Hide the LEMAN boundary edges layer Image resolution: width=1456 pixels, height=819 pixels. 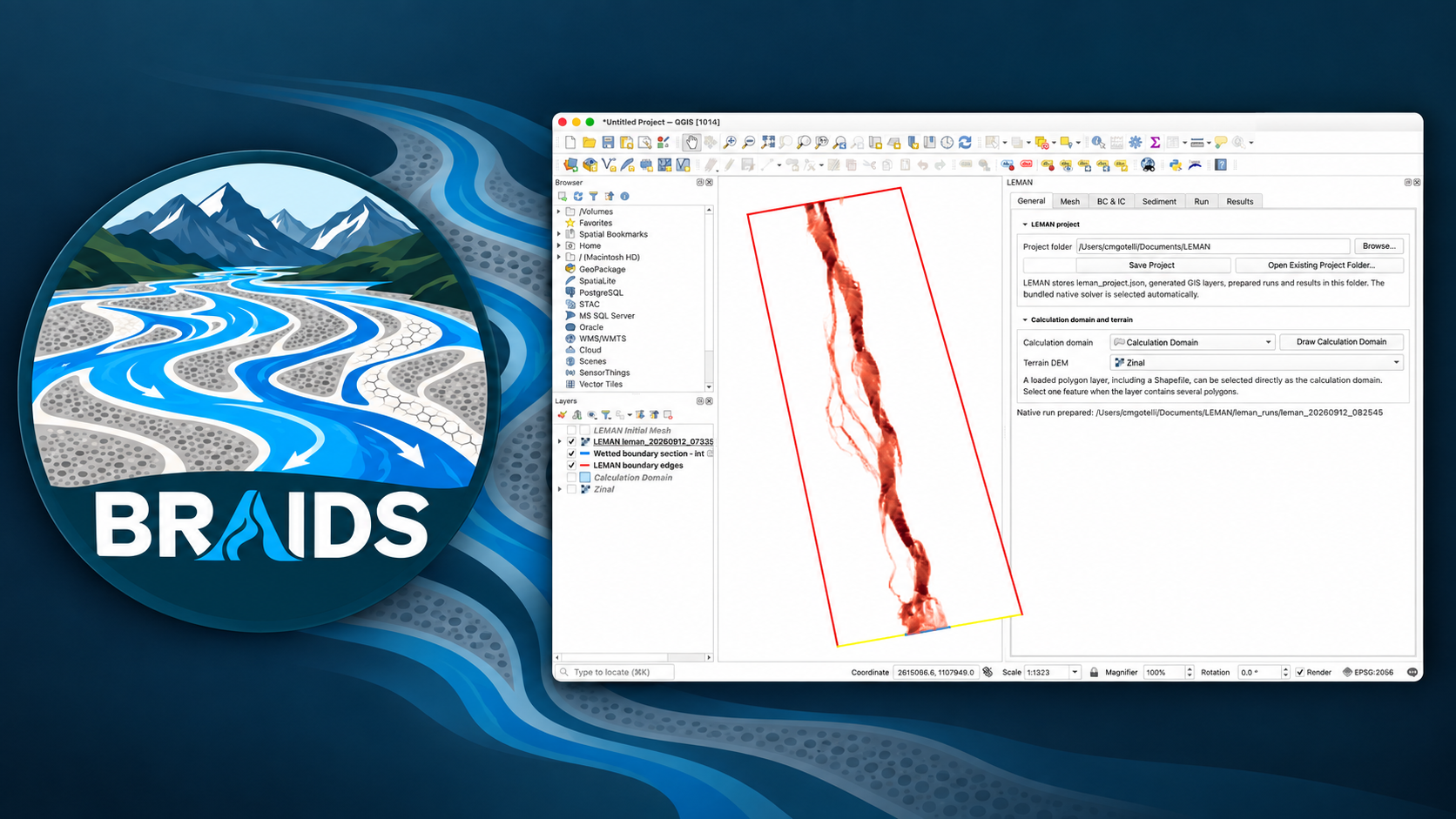pyautogui.click(x=571, y=466)
